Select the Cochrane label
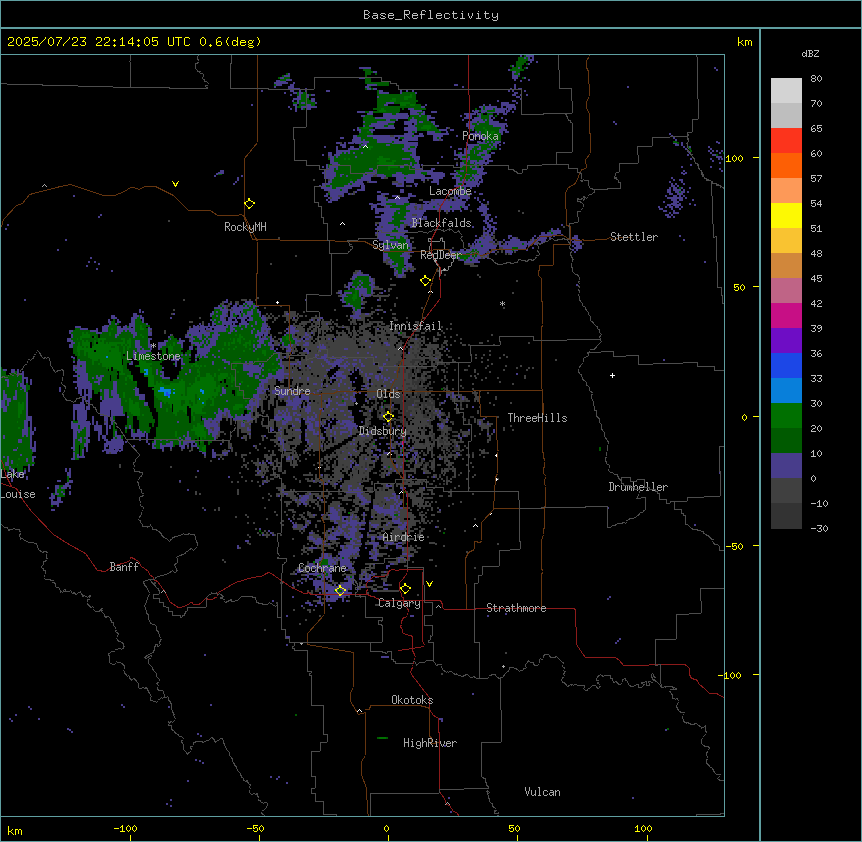The width and height of the screenshot is (862, 842). point(322,568)
